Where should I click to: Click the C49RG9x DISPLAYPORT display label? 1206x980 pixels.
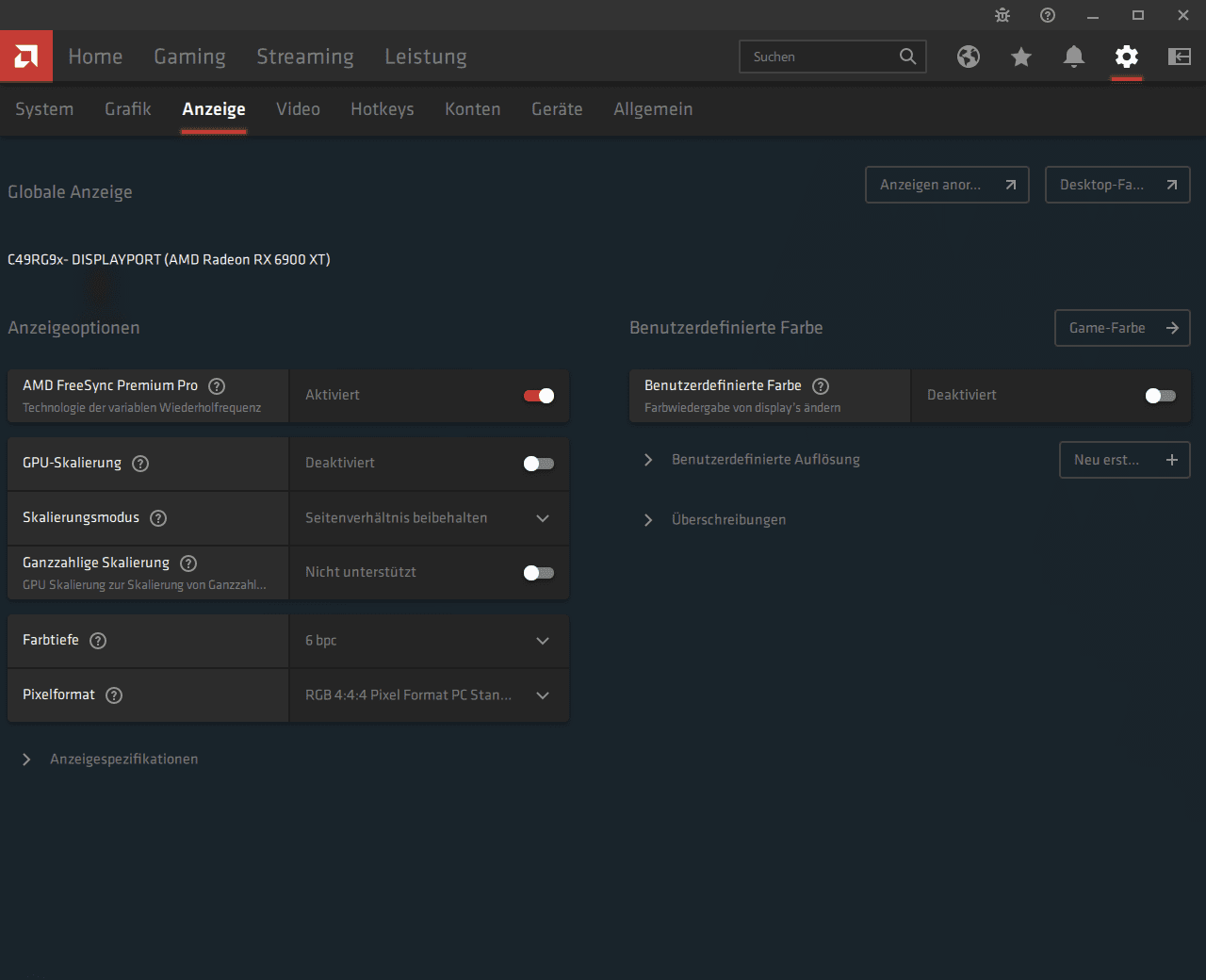tap(169, 260)
